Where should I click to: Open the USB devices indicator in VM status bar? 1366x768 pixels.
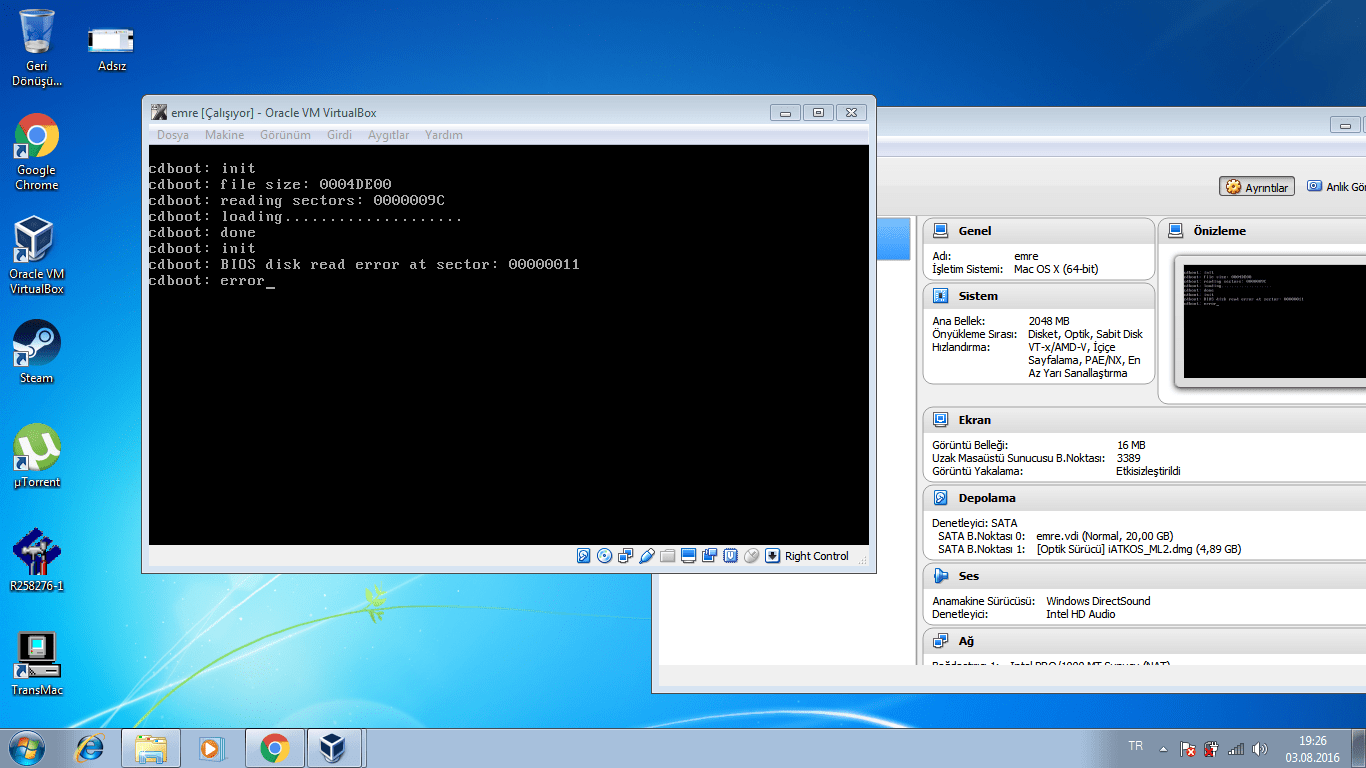coord(647,556)
